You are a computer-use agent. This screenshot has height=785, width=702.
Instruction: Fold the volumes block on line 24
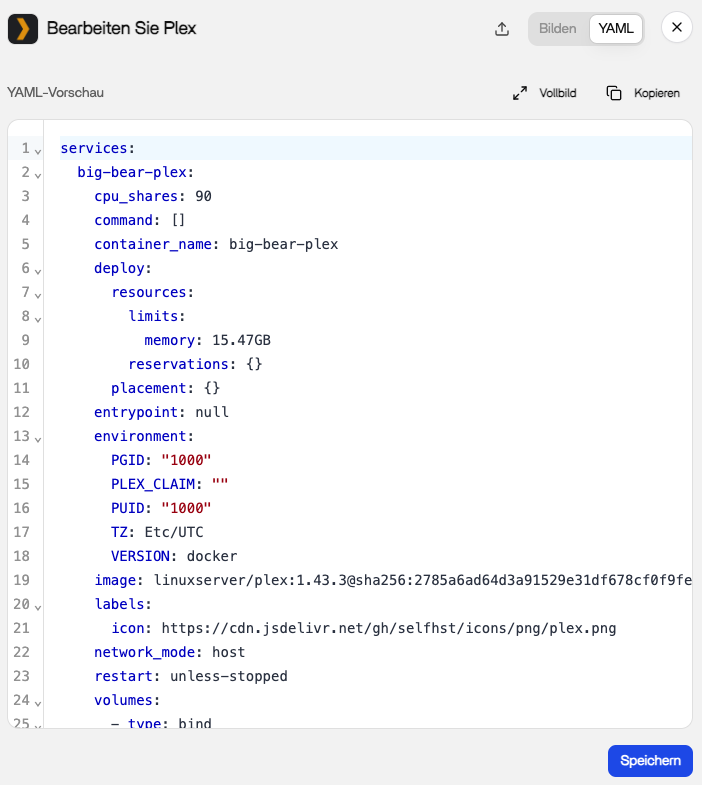coord(38,703)
